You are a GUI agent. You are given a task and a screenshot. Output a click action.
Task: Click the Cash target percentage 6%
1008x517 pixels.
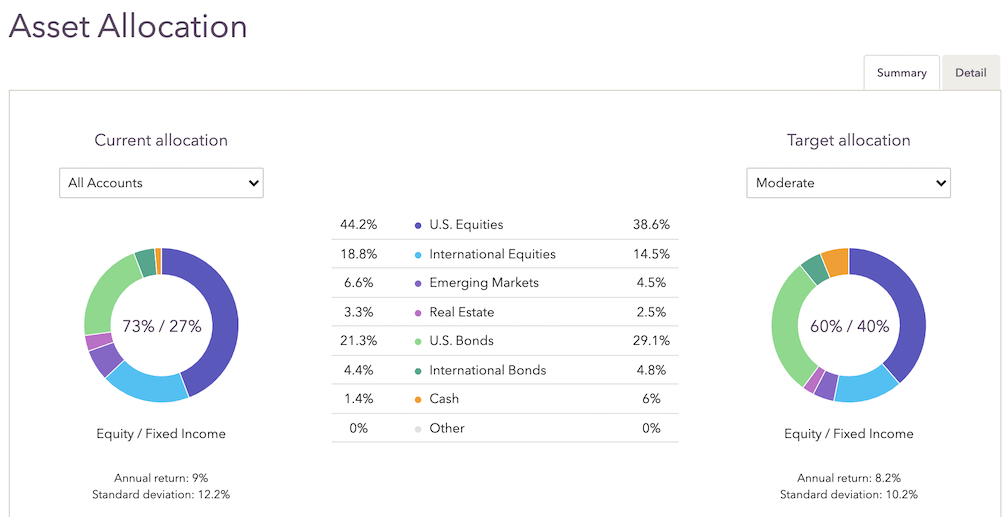(x=651, y=399)
